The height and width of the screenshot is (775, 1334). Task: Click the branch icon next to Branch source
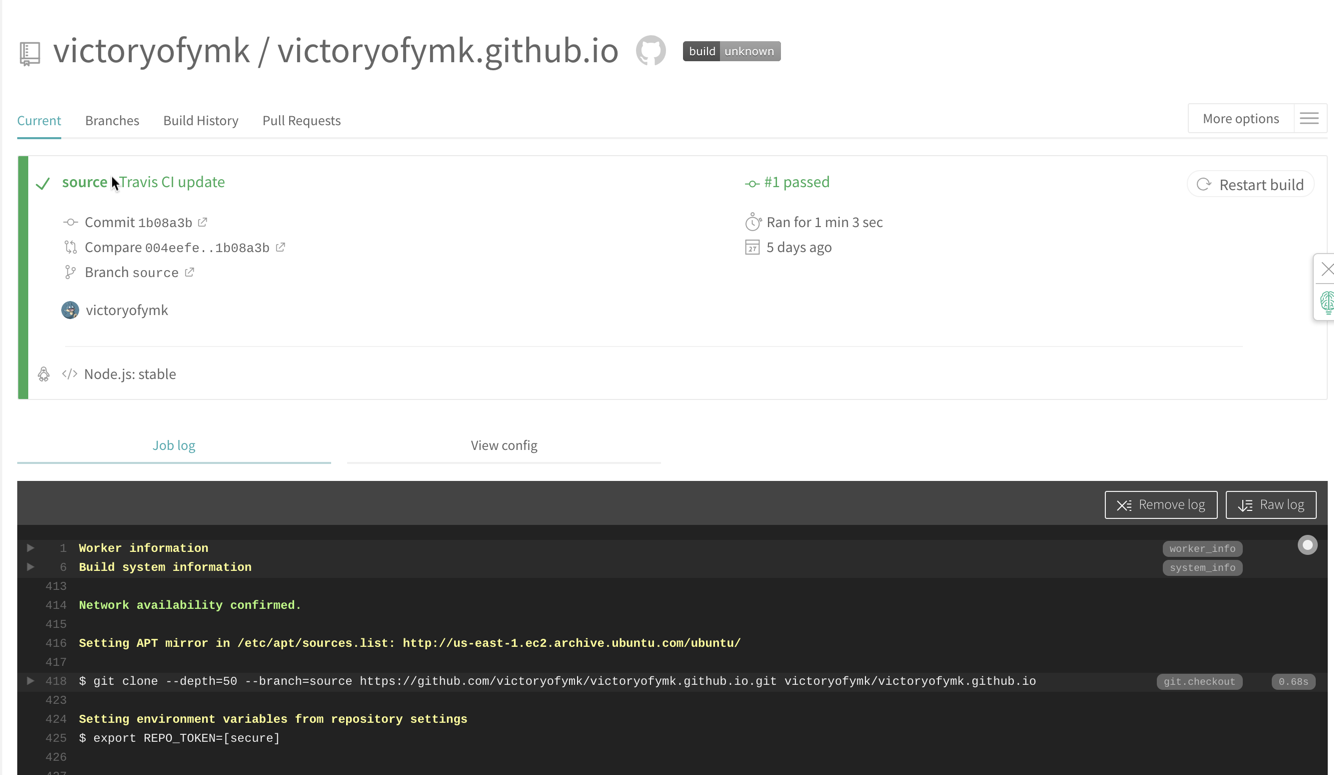point(70,272)
